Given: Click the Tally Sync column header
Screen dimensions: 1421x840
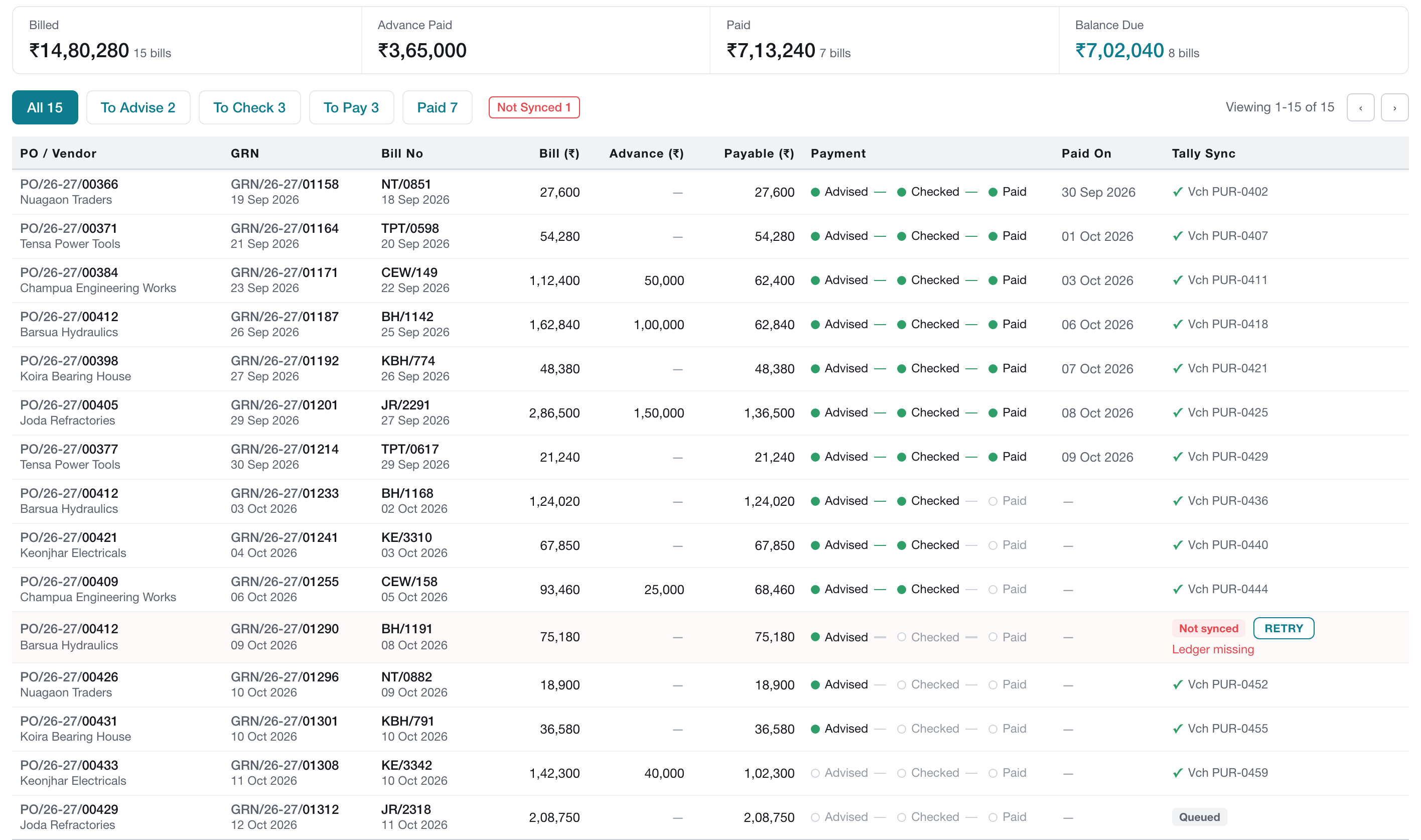Looking at the screenshot, I should [1203, 154].
